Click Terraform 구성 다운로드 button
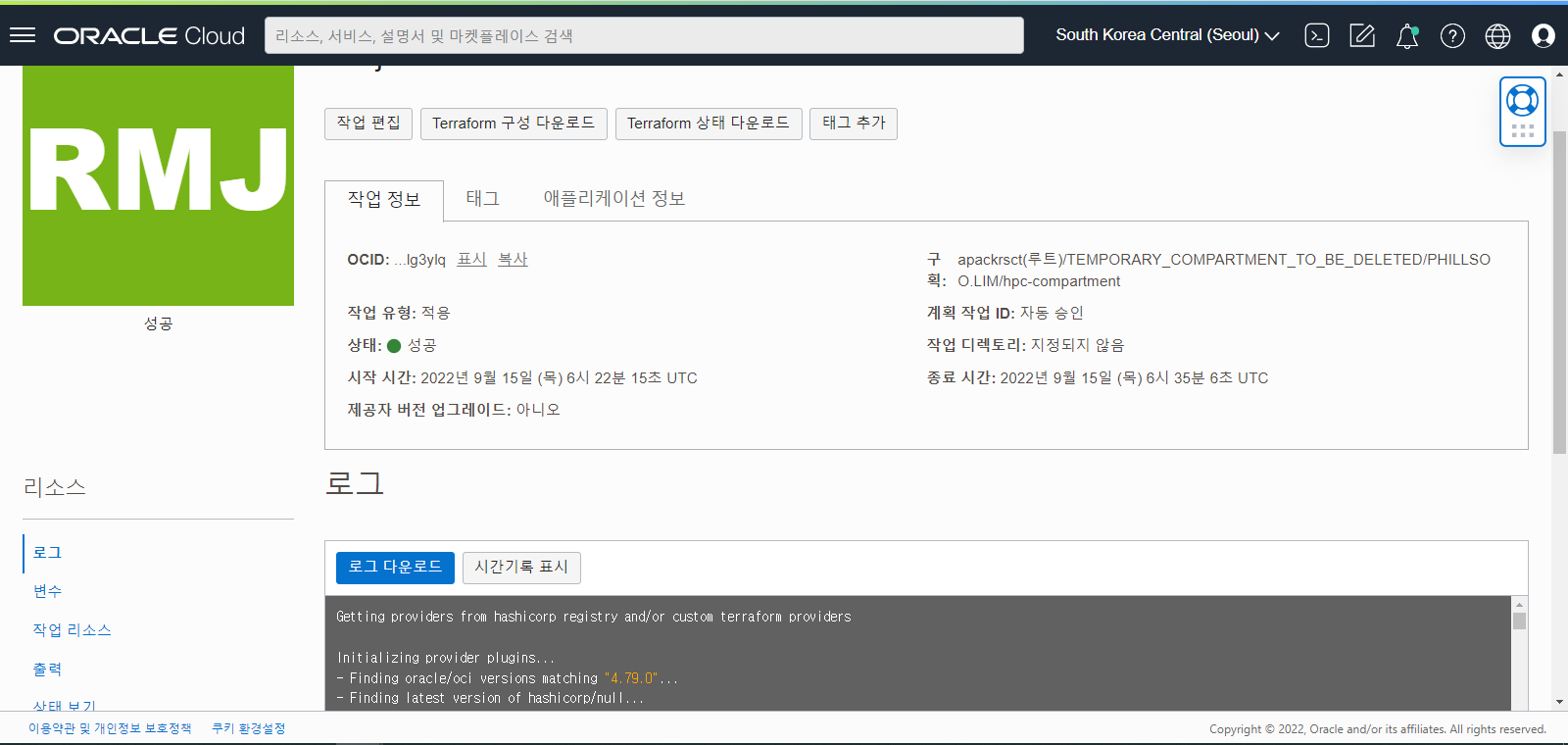 [514, 124]
